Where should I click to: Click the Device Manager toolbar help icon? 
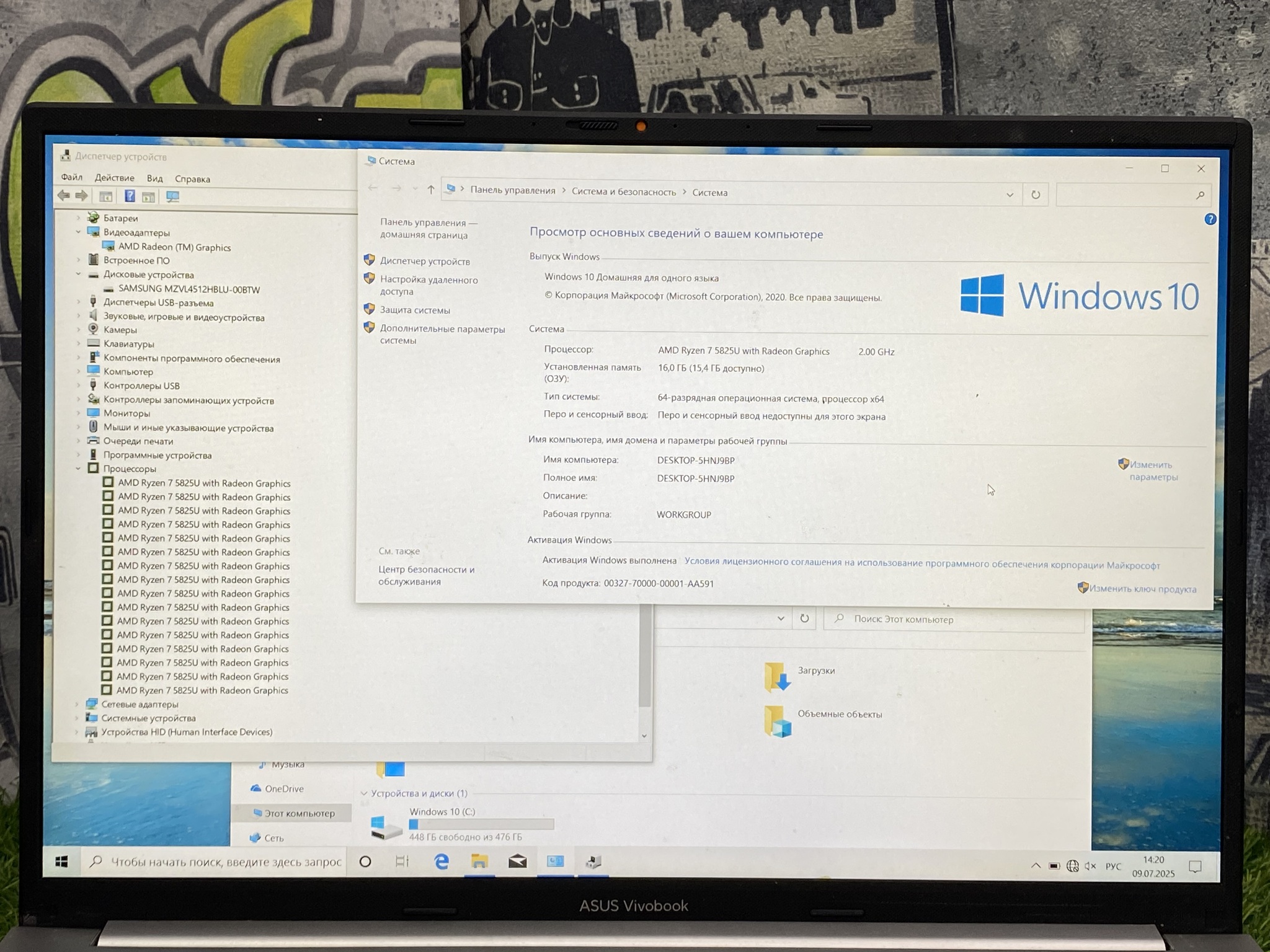coord(130,196)
